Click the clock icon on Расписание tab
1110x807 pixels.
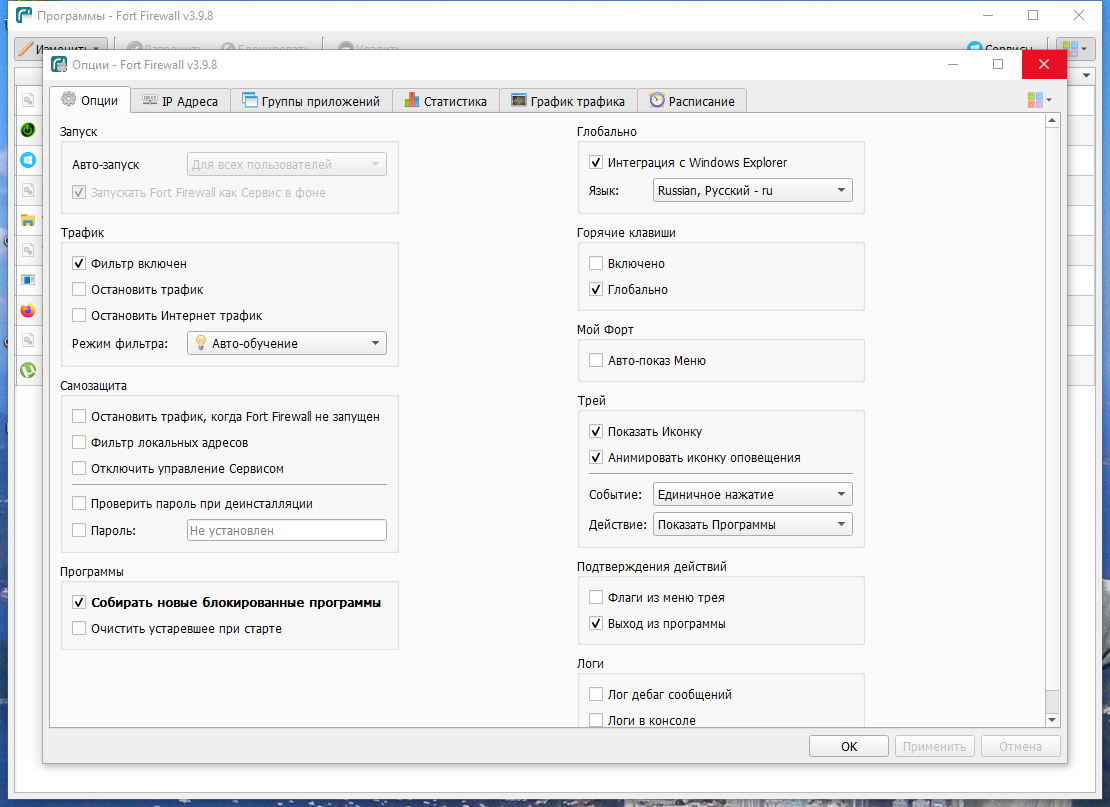coord(657,101)
